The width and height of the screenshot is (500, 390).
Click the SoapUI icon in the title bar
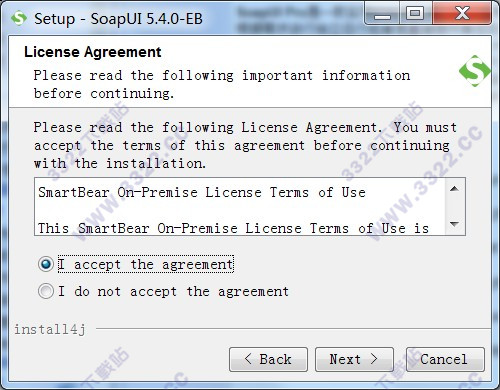click(x=19, y=18)
